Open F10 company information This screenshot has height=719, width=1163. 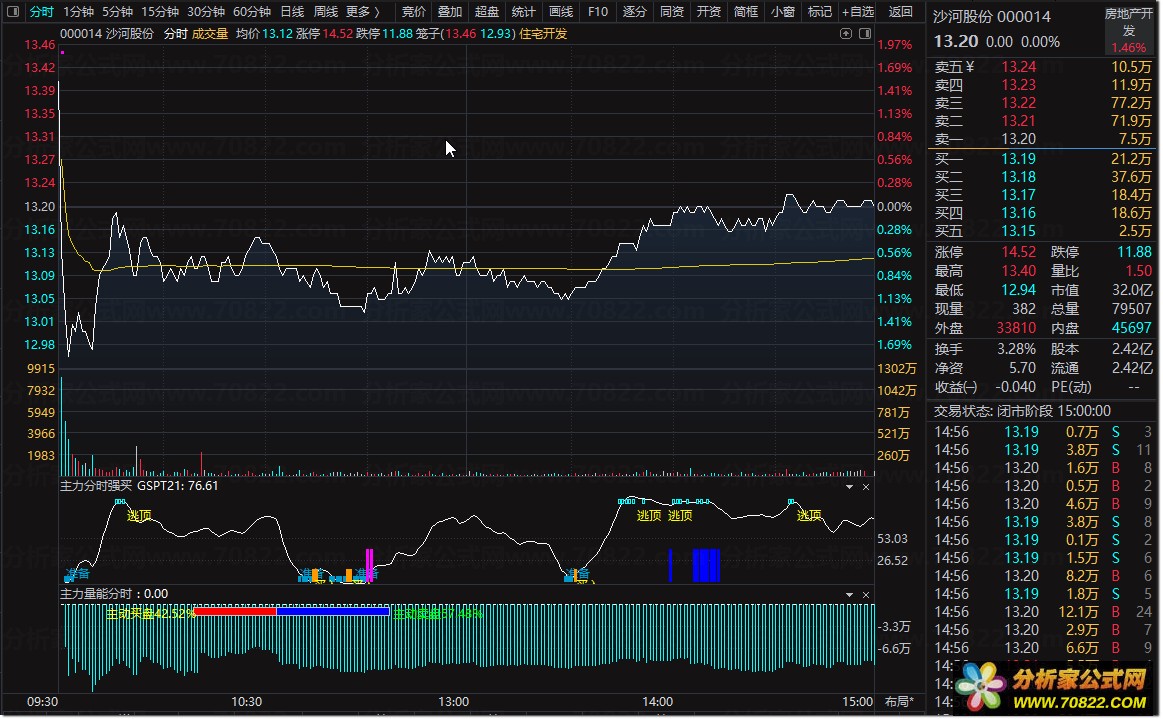click(x=598, y=12)
